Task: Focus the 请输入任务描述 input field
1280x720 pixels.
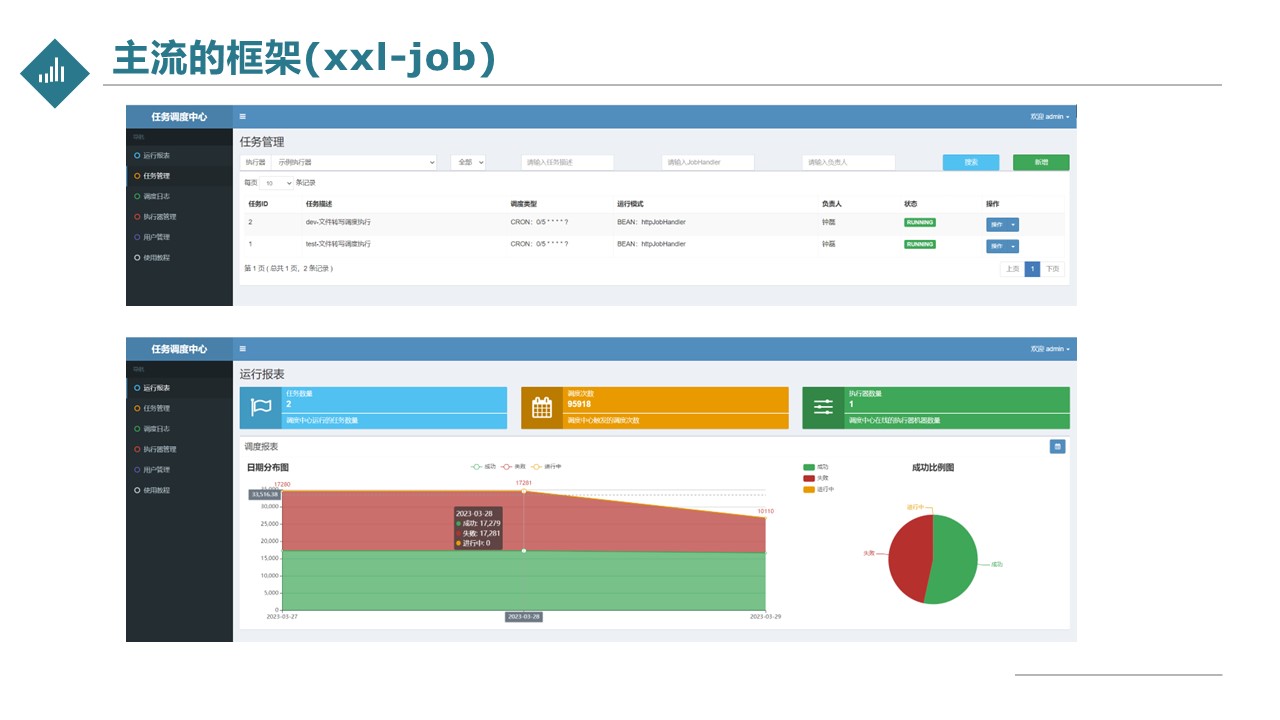Action: click(567, 162)
